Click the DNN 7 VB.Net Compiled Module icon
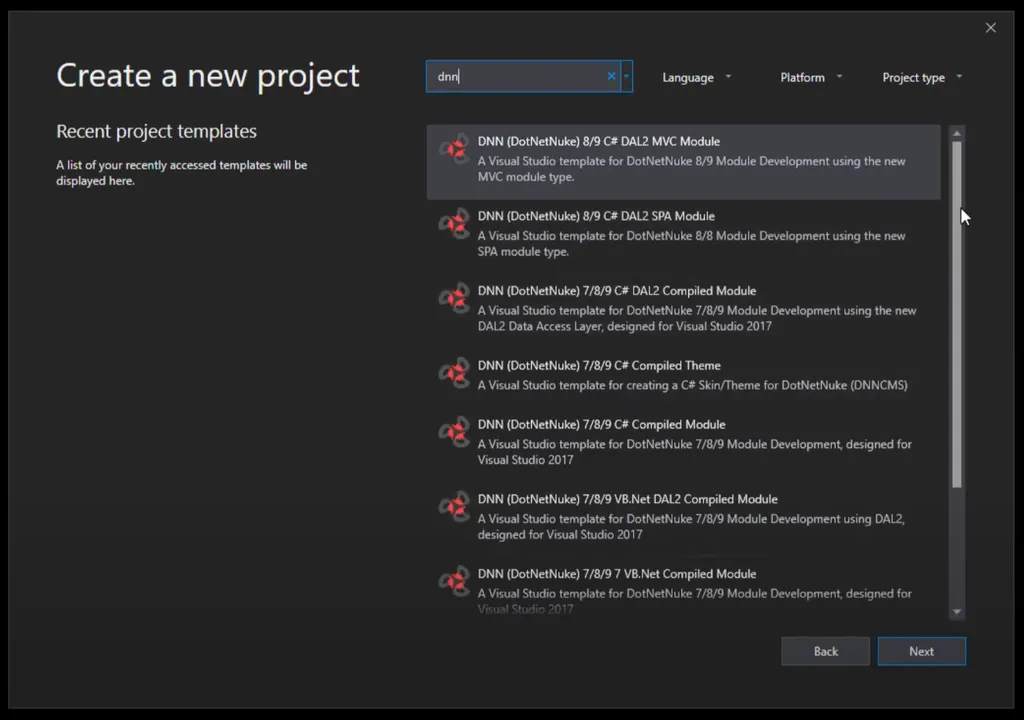The width and height of the screenshot is (1024, 720). (x=454, y=582)
